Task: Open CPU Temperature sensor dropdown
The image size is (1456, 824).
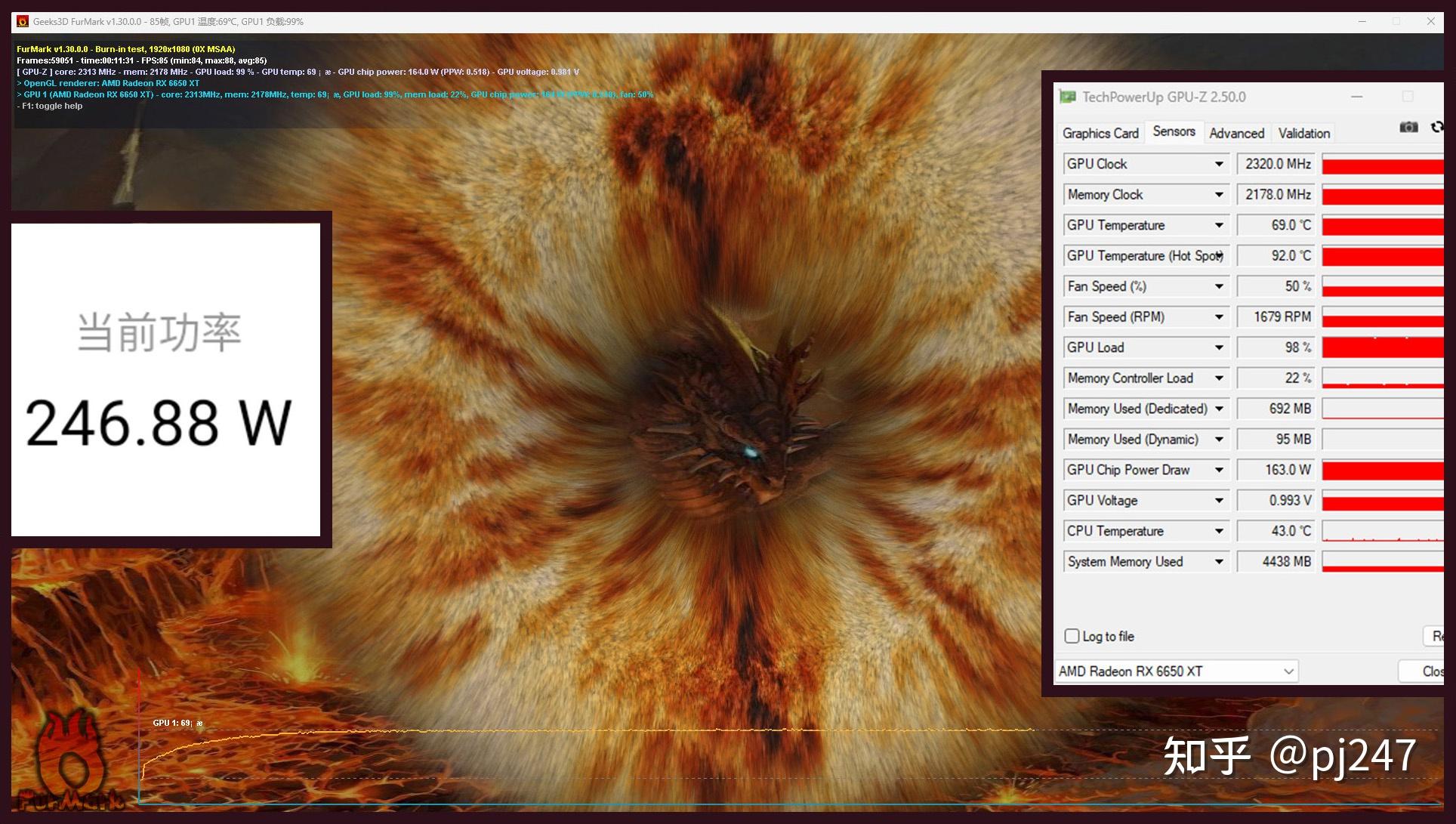Action: (x=1219, y=531)
